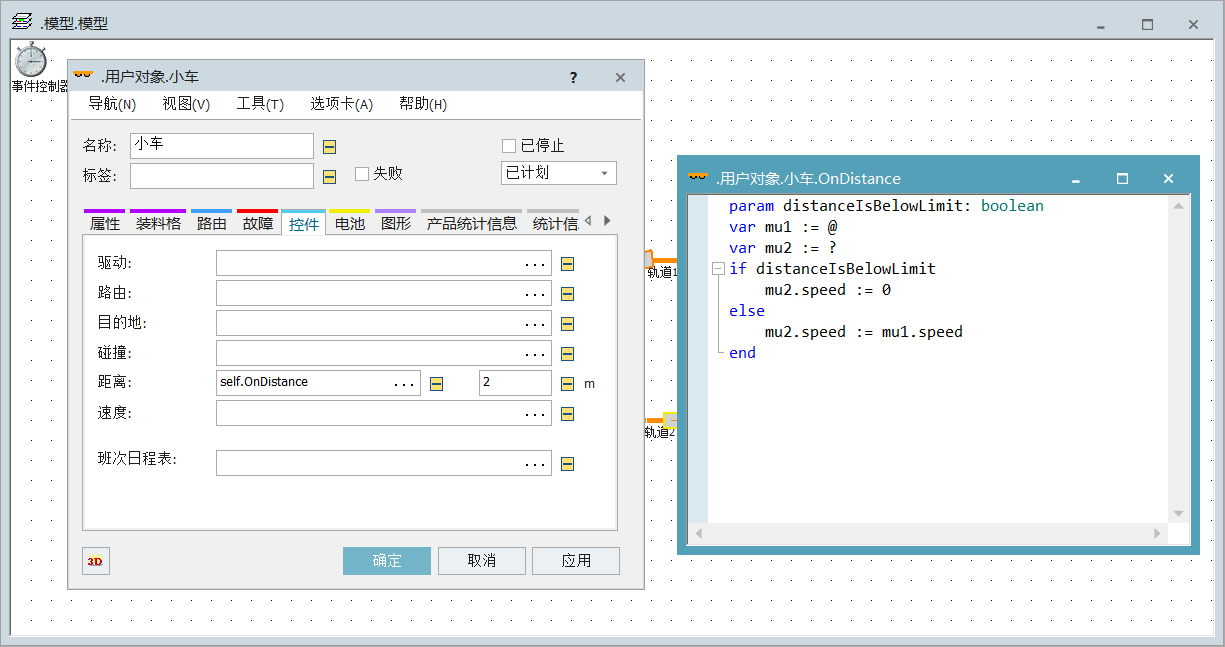Toggle inheritance for the distance value 2
The width and height of the screenshot is (1225, 647).
567,384
